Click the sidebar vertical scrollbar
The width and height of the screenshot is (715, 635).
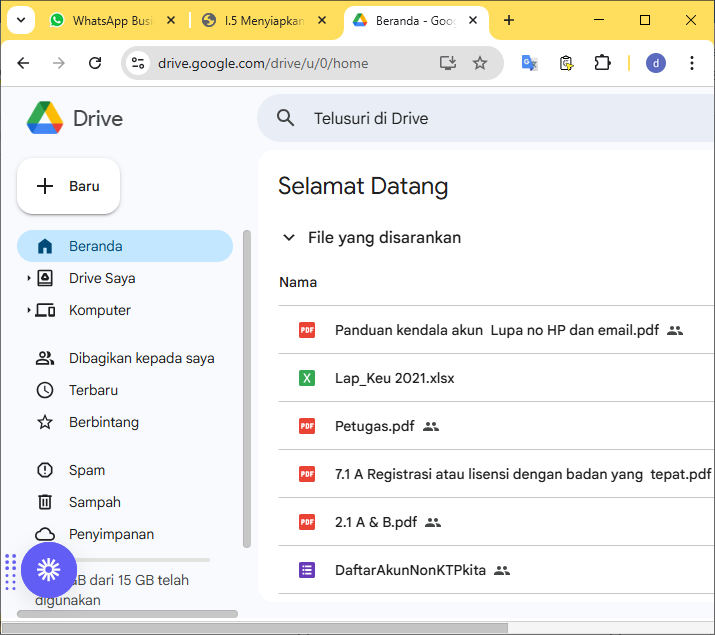click(247, 389)
